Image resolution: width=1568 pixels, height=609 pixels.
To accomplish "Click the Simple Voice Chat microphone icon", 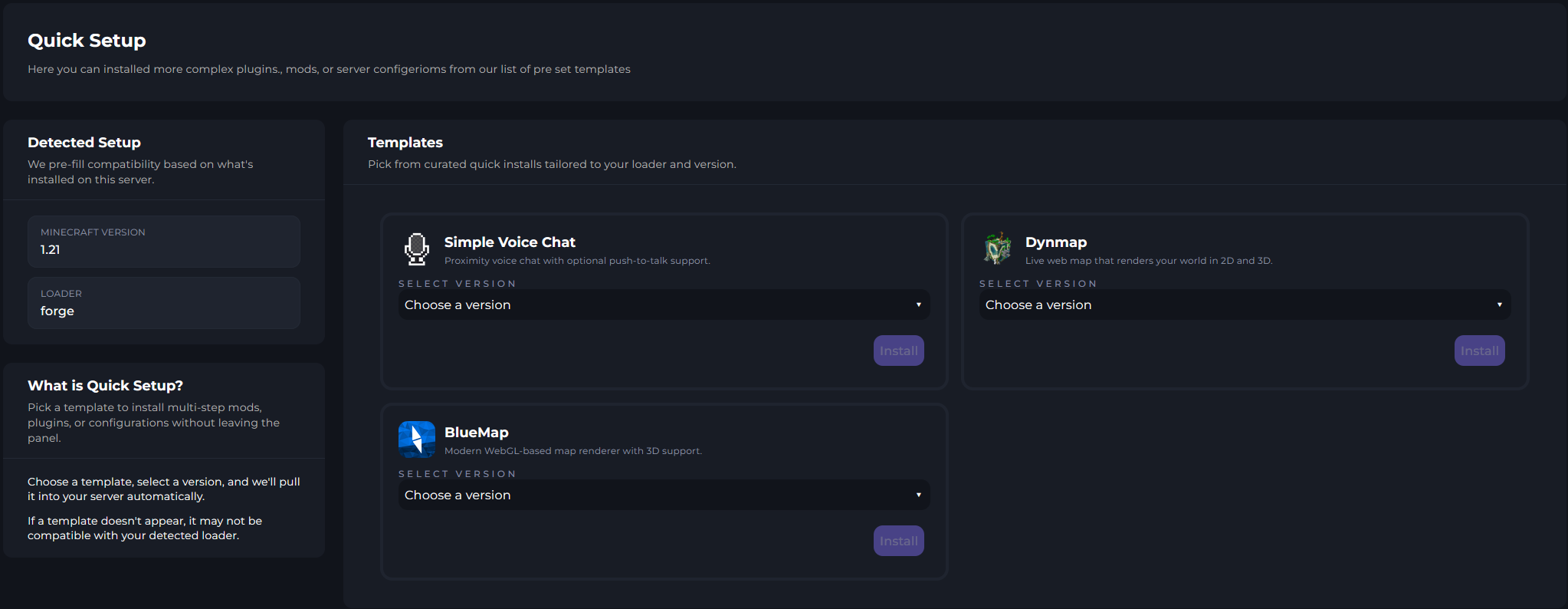I will point(417,249).
